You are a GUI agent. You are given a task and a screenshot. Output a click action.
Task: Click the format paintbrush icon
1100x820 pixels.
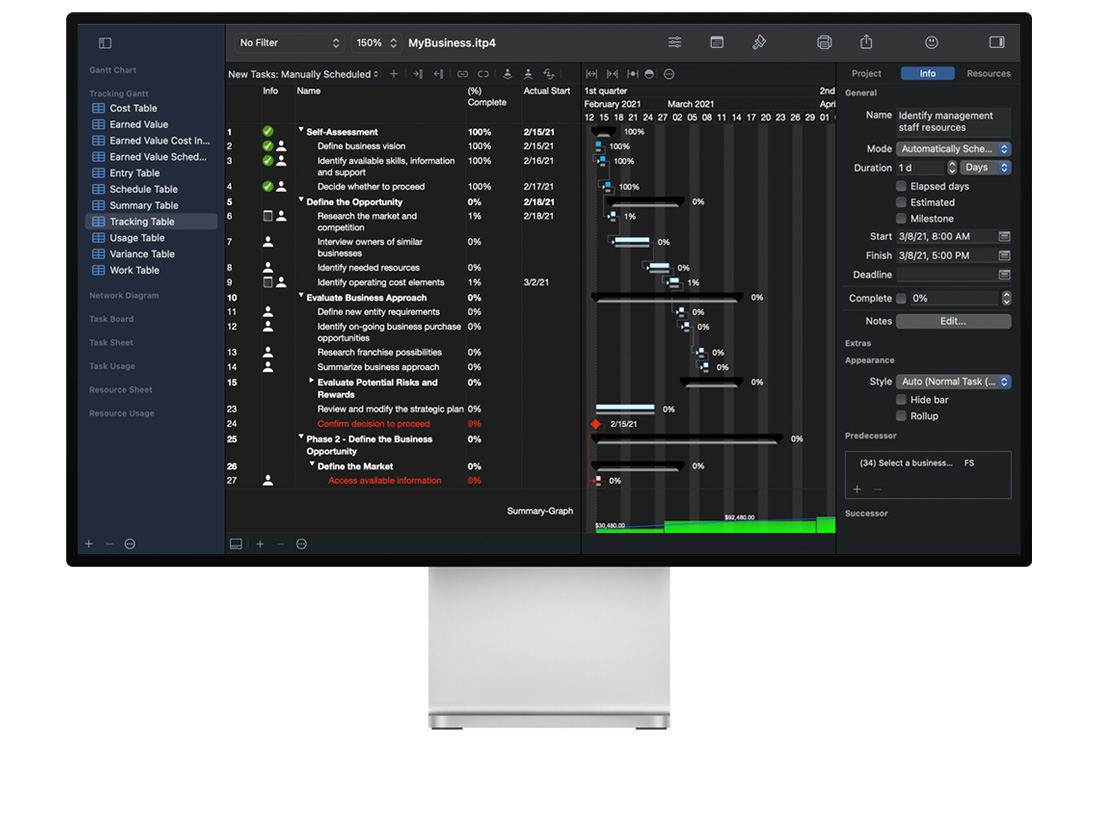[x=759, y=42]
